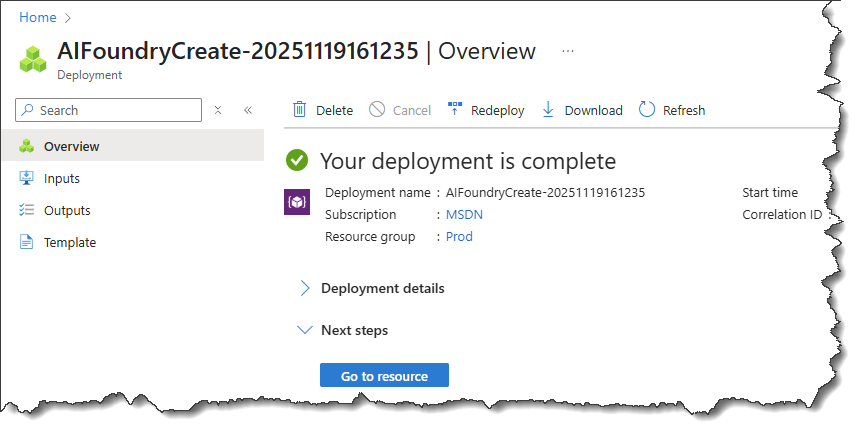Click the Delete trash can icon
The height and width of the screenshot is (437, 865).
pos(299,110)
